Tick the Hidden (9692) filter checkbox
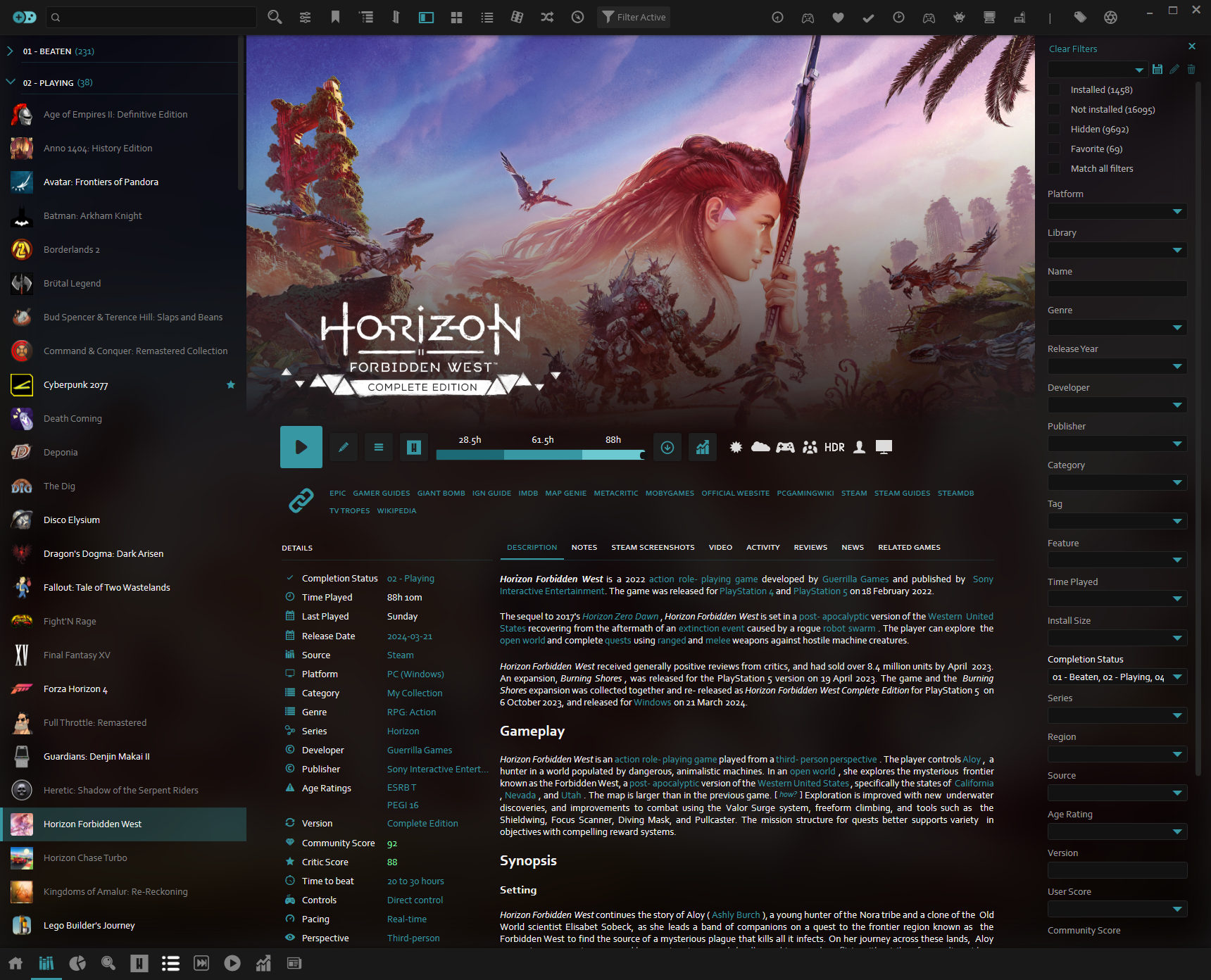Screen dimensions: 1211x980 1054,130
